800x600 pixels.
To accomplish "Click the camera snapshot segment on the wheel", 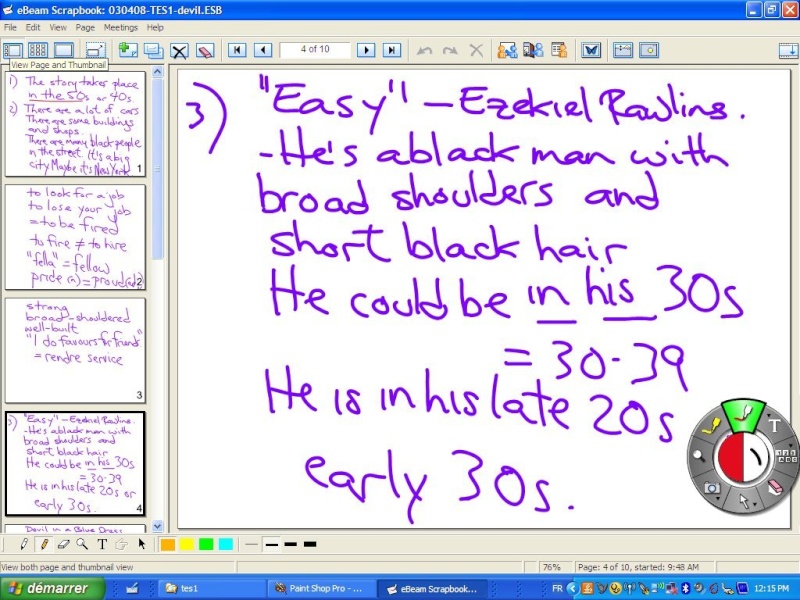I will click(711, 488).
